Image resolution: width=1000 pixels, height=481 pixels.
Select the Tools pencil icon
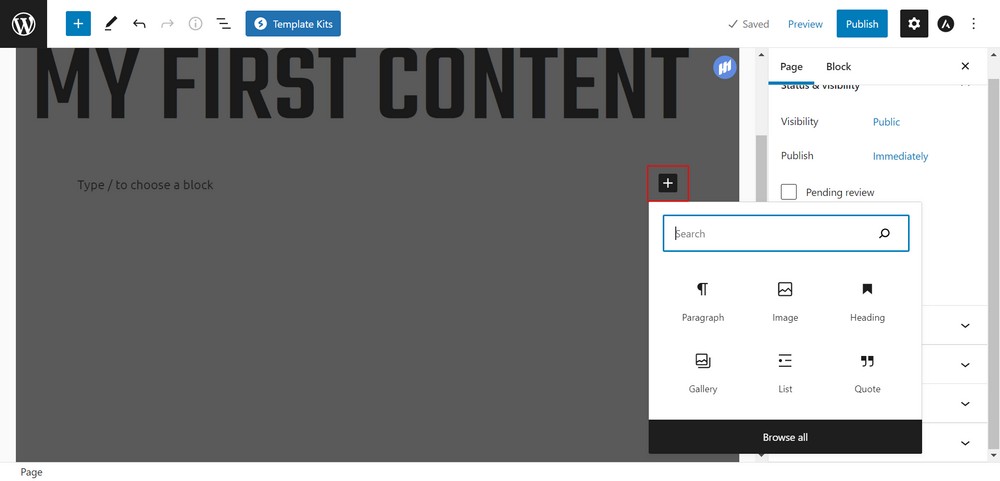(x=111, y=24)
